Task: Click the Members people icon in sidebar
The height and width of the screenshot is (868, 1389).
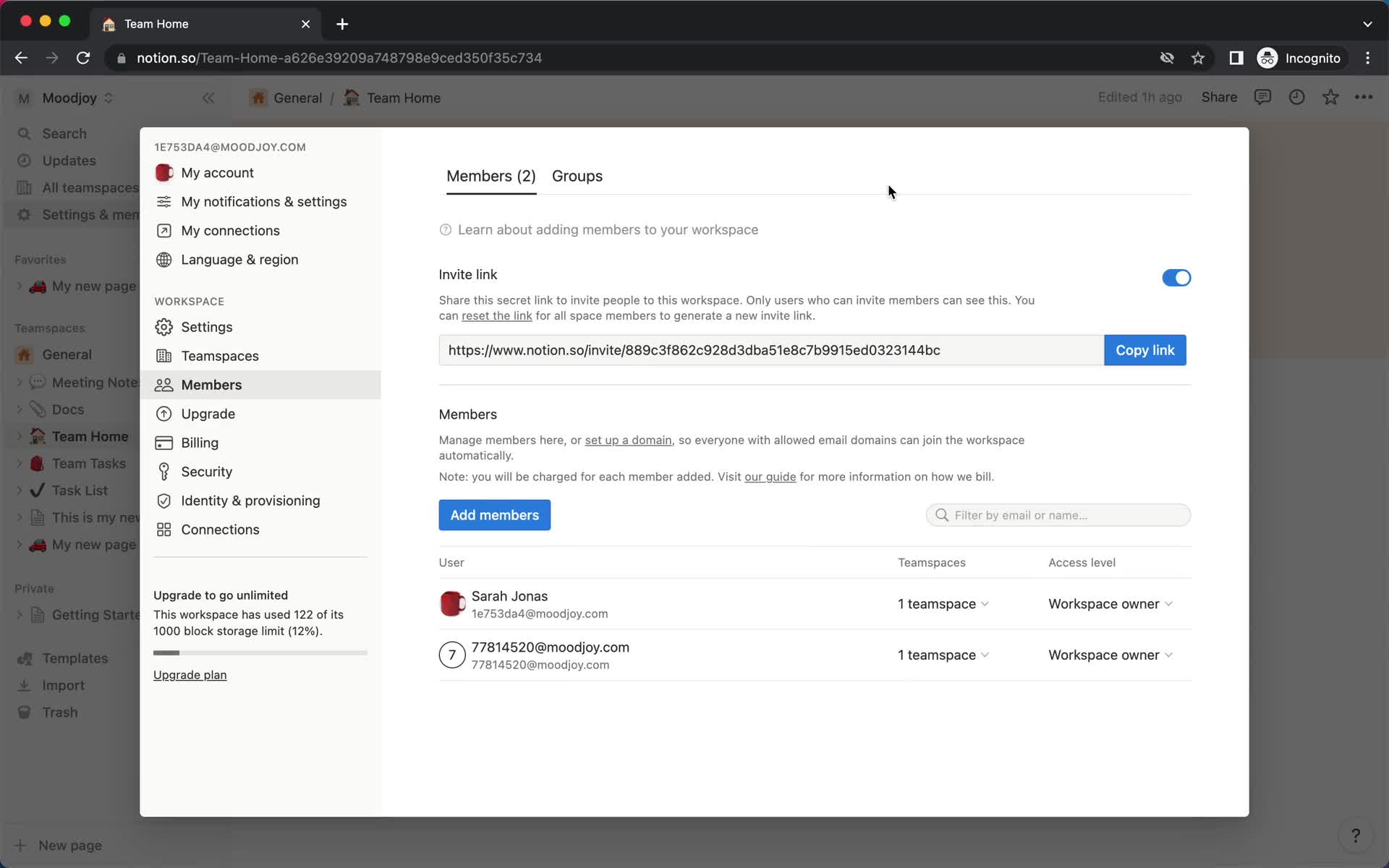Action: click(x=164, y=385)
